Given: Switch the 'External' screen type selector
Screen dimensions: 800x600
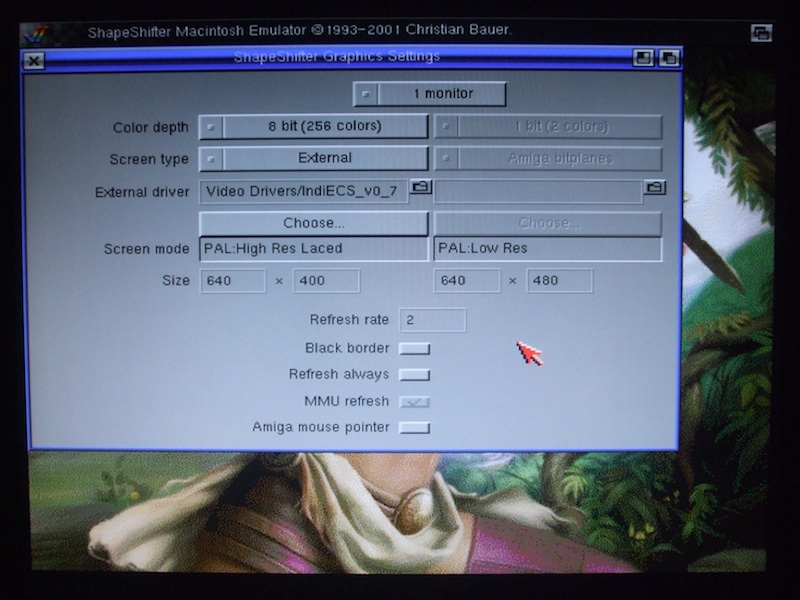Looking at the screenshot, I should 324,159.
